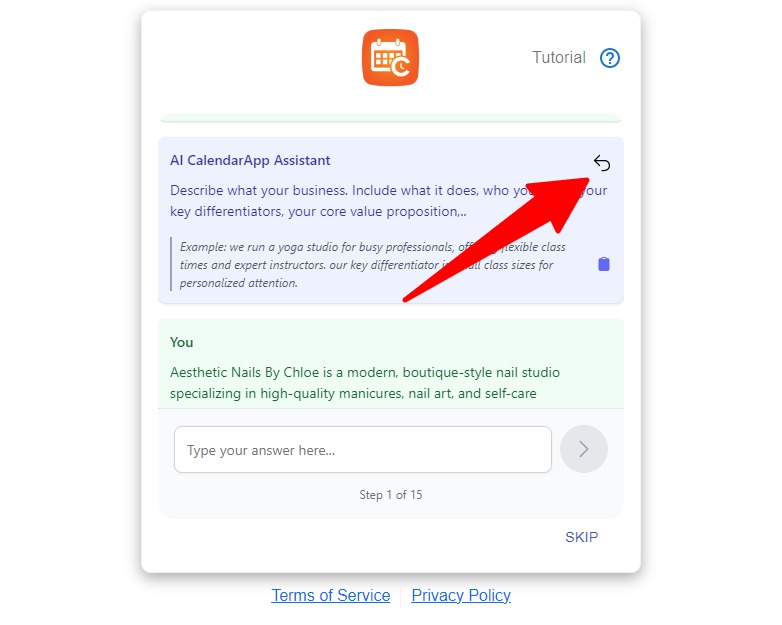This screenshot has width=782, height=625.
Task: Click the 'You' message bubble
Action: [x=391, y=363]
